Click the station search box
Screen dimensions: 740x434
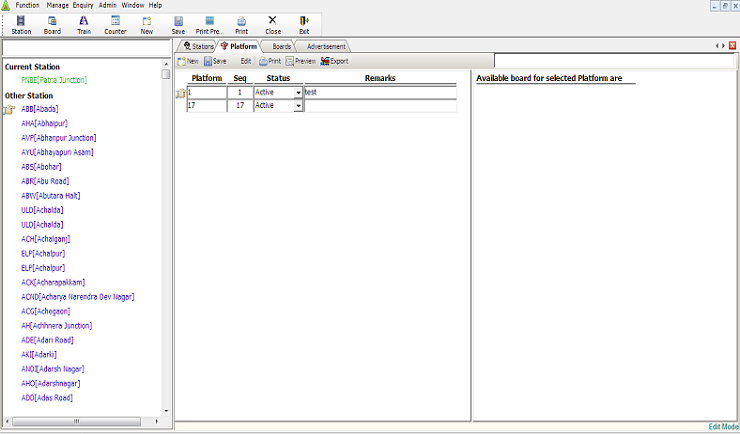[x=86, y=47]
